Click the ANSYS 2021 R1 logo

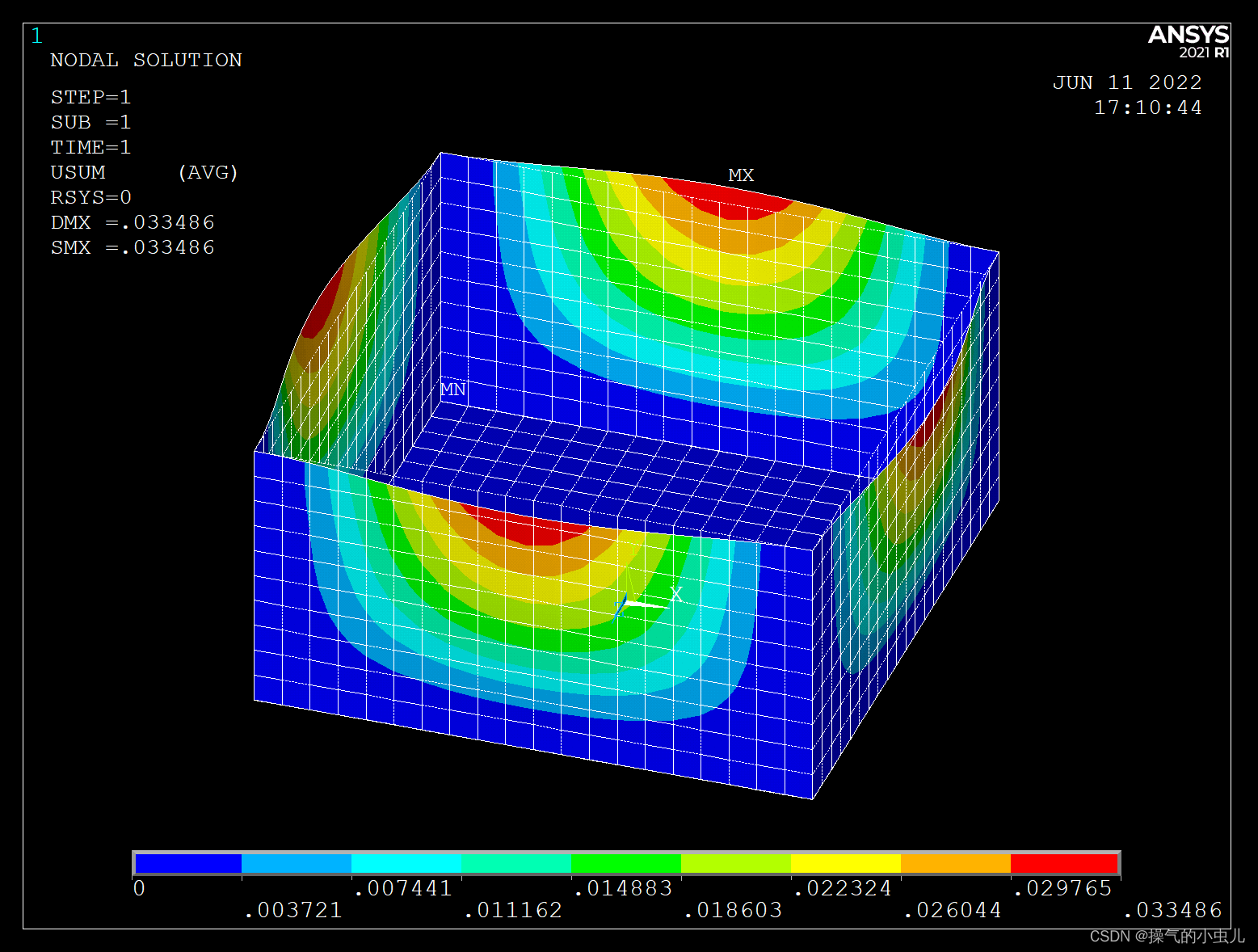(x=1188, y=41)
